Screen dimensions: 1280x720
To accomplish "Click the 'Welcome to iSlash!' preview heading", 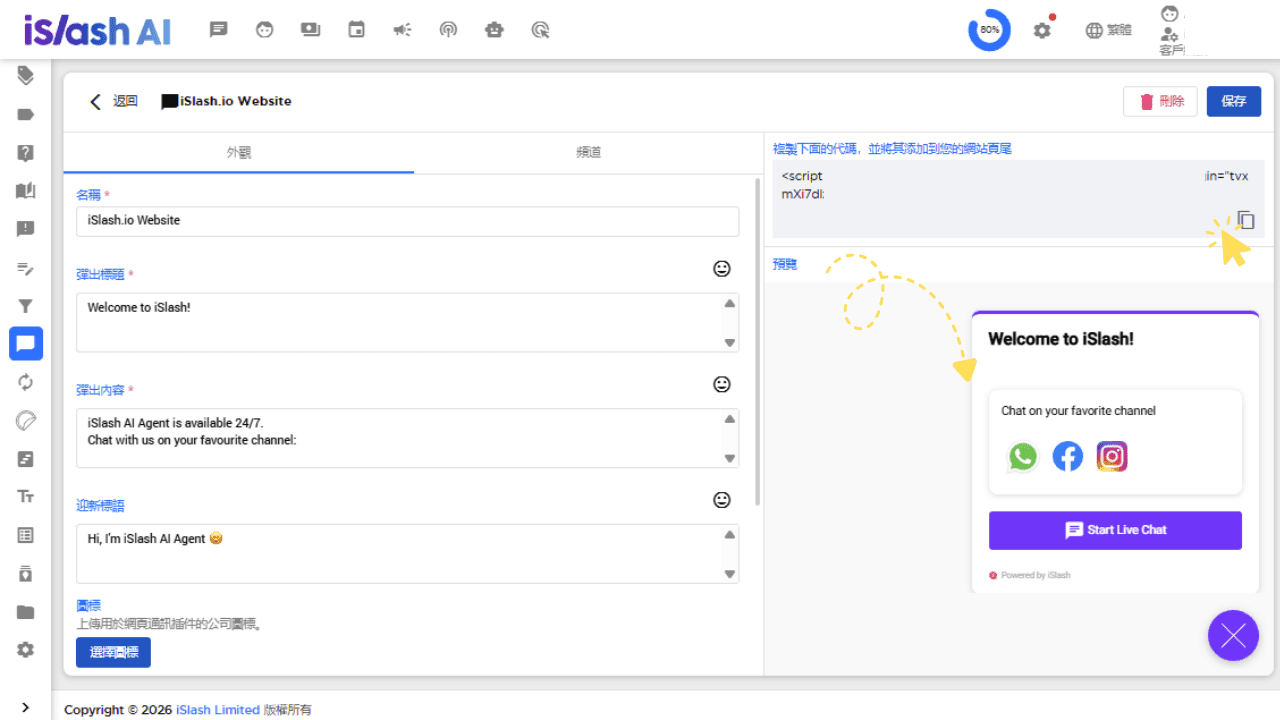I will pos(1061,339).
